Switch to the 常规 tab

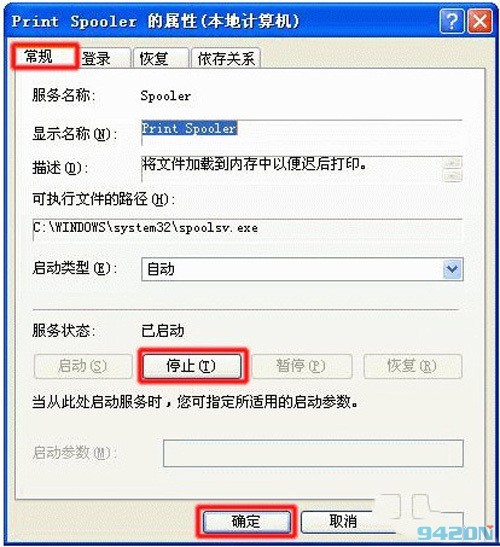point(44,56)
